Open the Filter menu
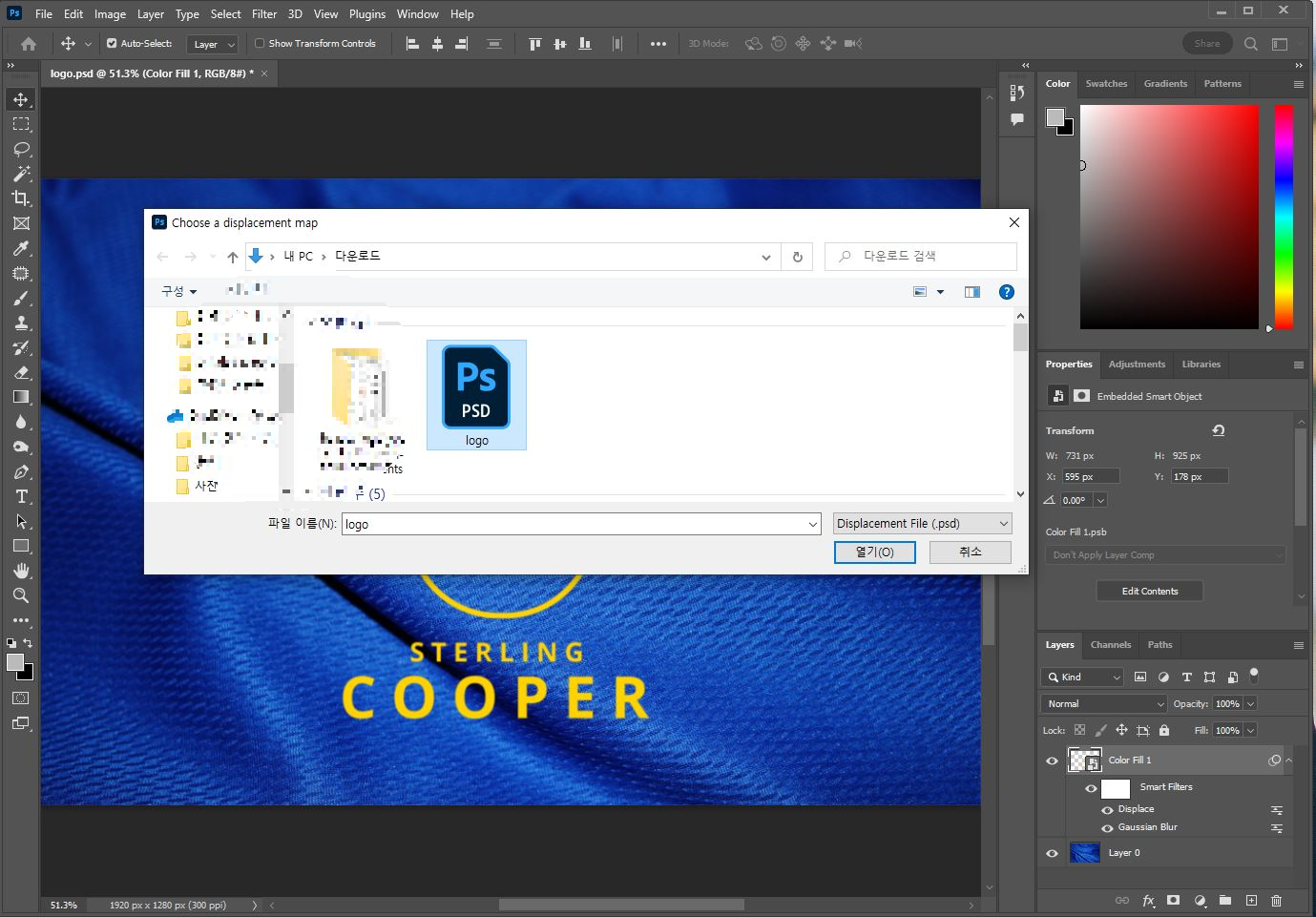Image resolution: width=1316 pixels, height=917 pixels. pyautogui.click(x=264, y=14)
